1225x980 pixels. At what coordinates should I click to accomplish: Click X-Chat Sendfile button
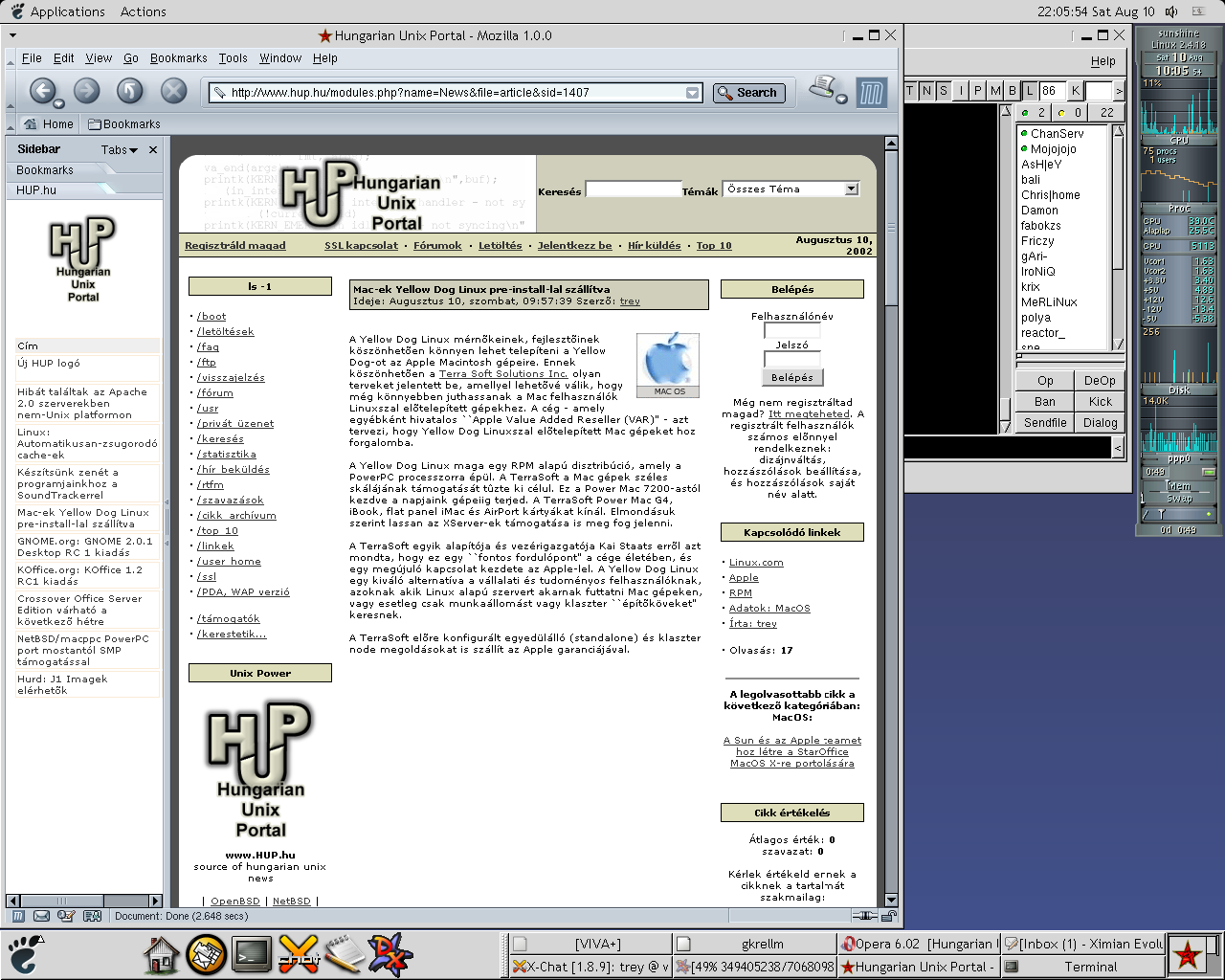point(1045,423)
